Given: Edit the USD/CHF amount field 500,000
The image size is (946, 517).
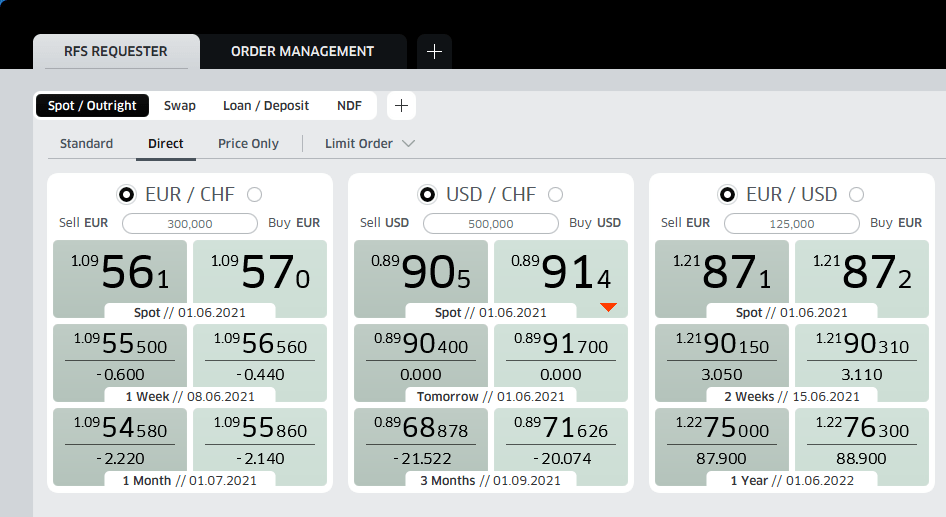Looking at the screenshot, I should pyautogui.click(x=491, y=224).
